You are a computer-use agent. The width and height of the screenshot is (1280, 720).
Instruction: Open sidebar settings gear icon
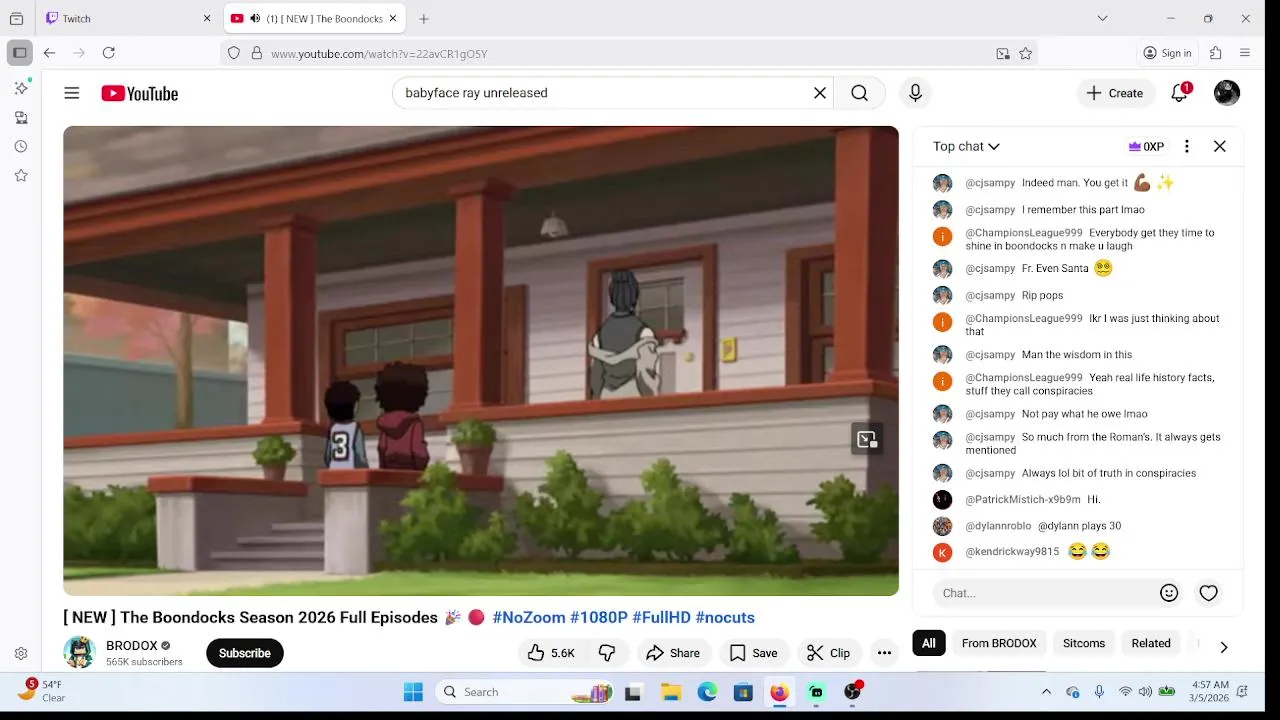click(21, 654)
